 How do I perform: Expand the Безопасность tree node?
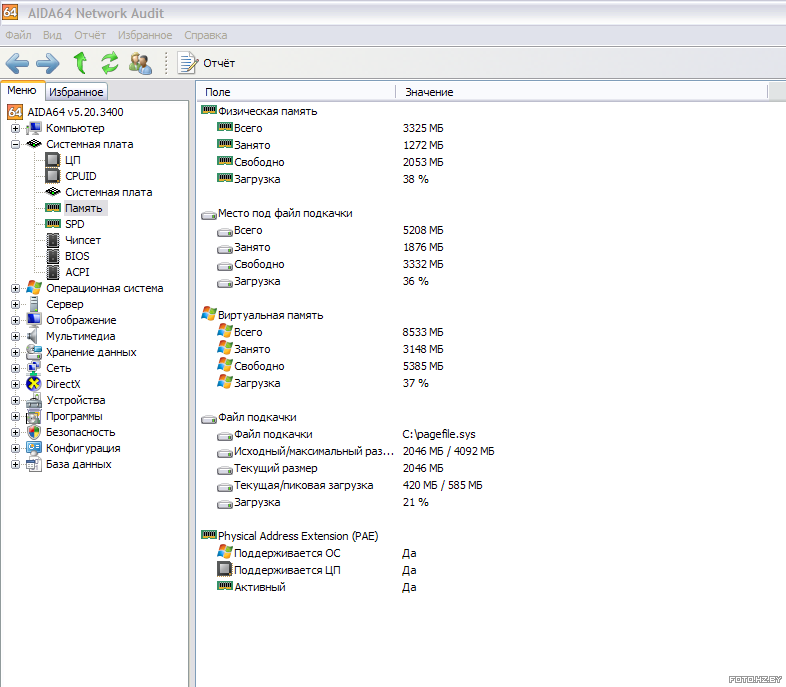[16, 432]
